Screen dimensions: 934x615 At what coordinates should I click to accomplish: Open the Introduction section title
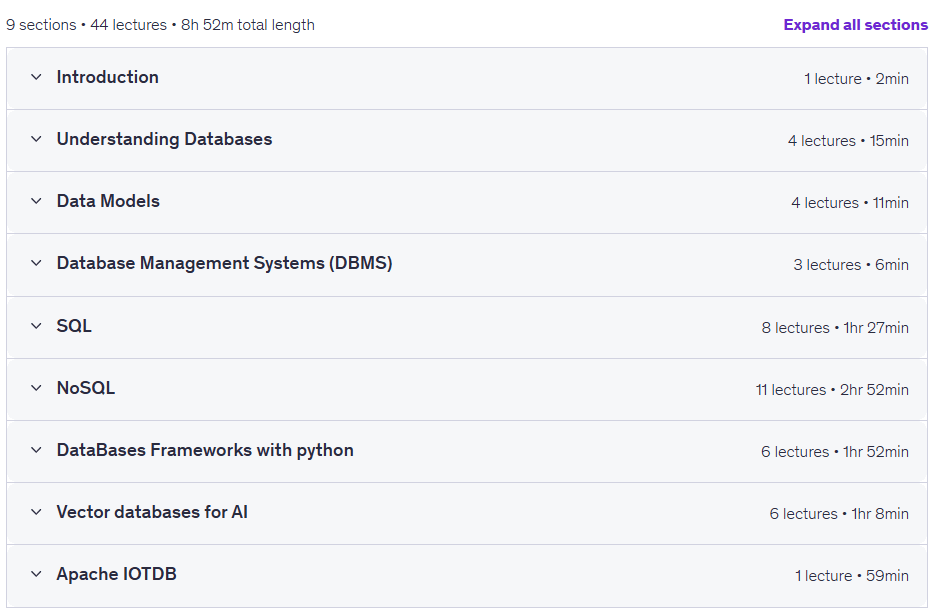(x=108, y=77)
